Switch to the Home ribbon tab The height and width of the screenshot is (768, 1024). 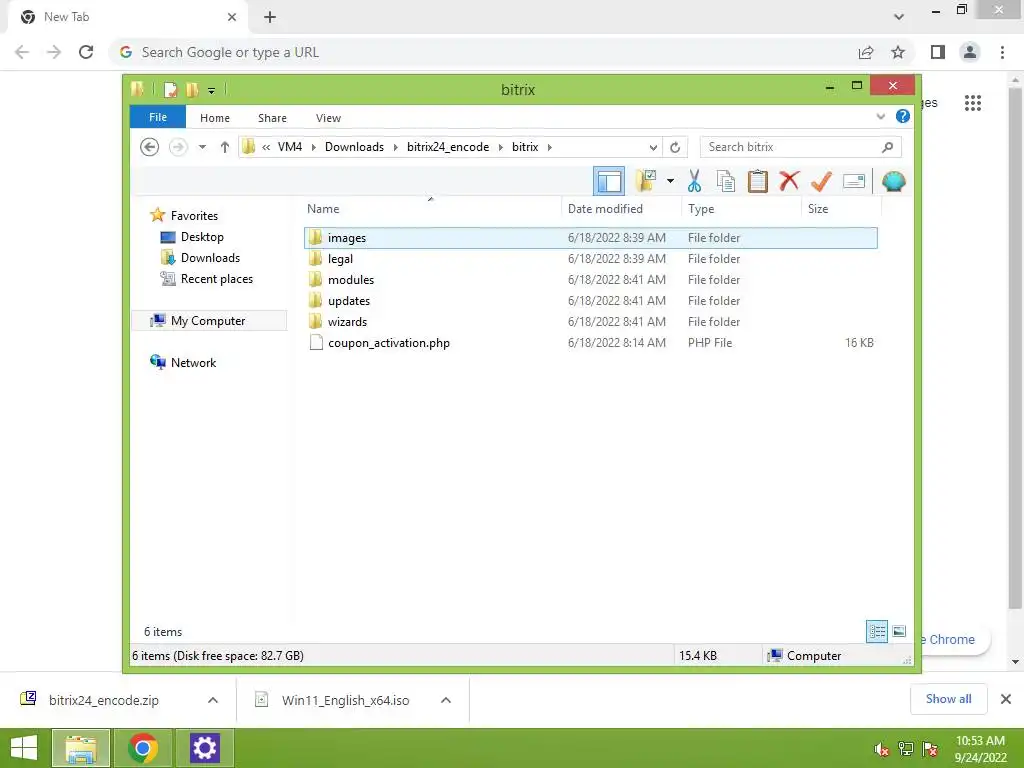pos(215,118)
